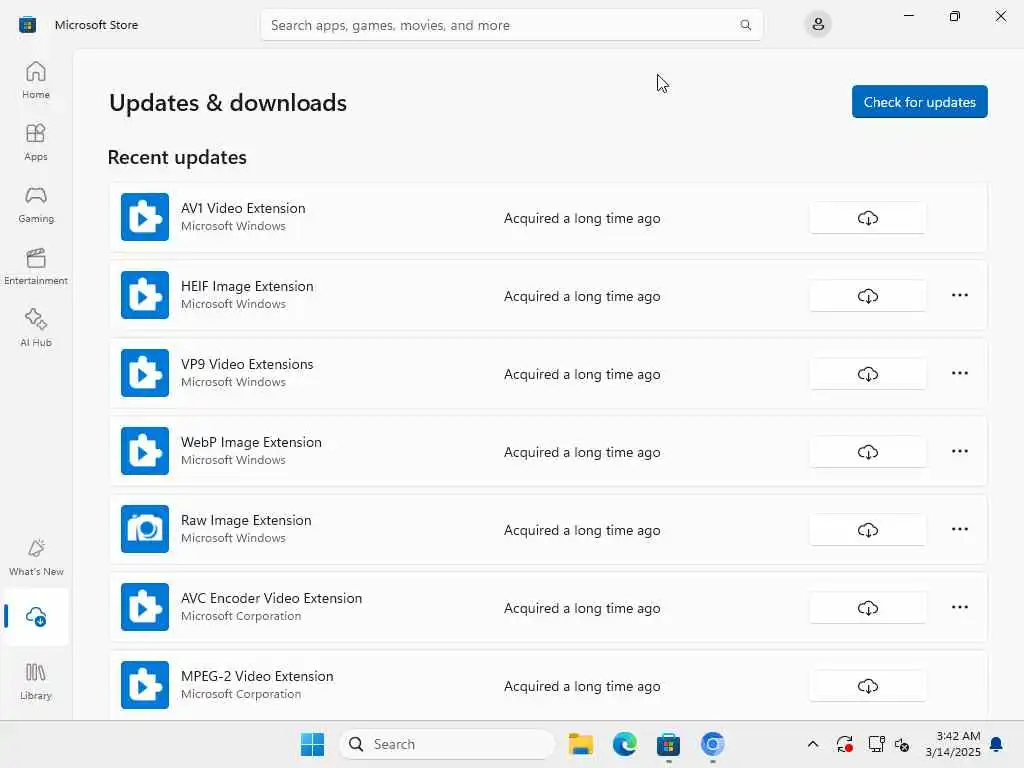
Task: Open the Home section in sidebar
Action: click(x=36, y=80)
